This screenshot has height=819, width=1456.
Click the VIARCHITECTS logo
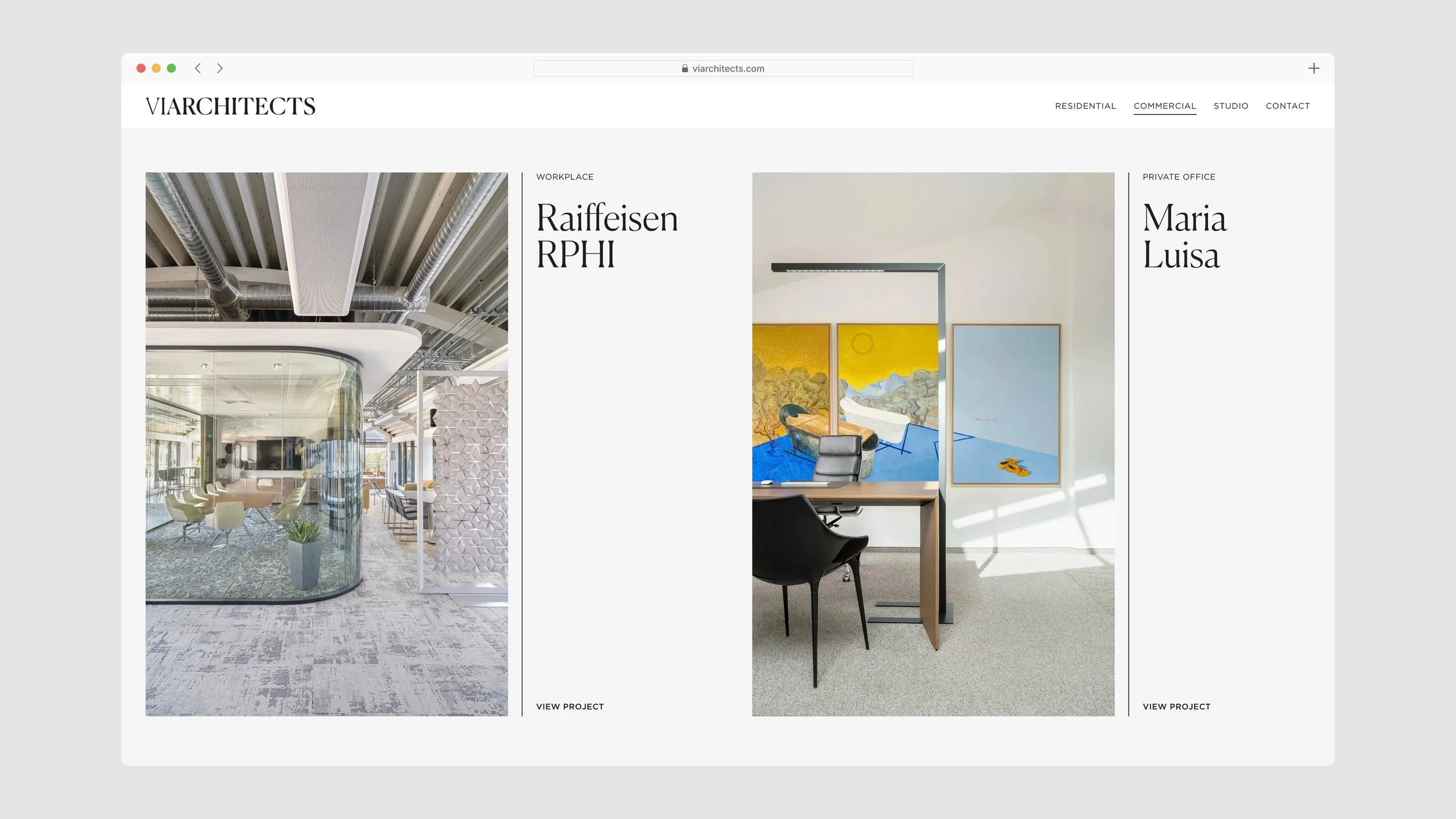click(231, 106)
